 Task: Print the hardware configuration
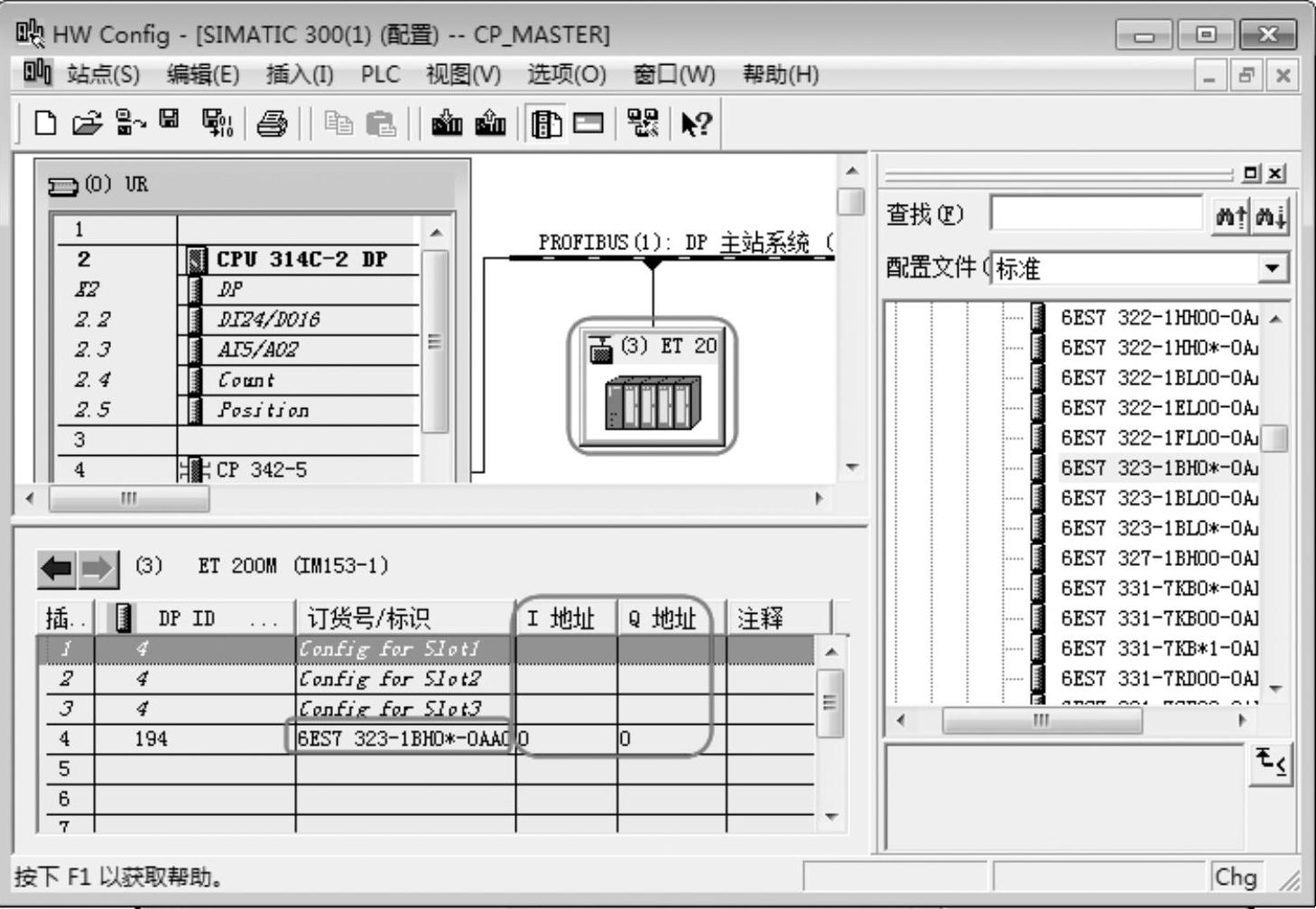coord(271,123)
